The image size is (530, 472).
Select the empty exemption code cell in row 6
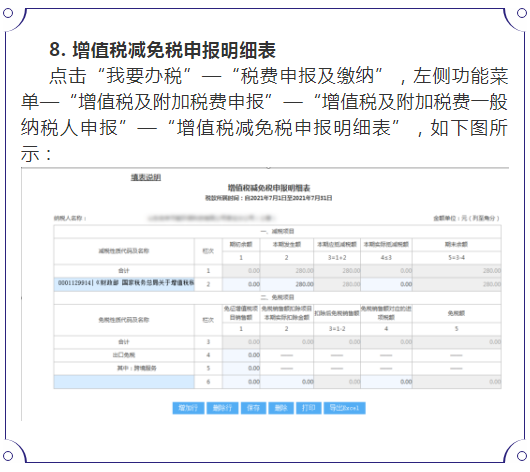(124, 382)
